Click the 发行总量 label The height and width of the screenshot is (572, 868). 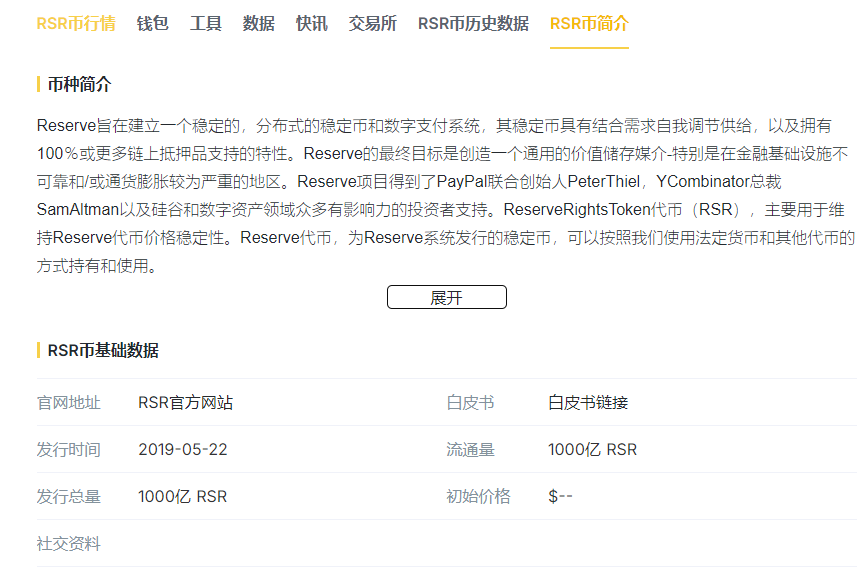click(69, 497)
